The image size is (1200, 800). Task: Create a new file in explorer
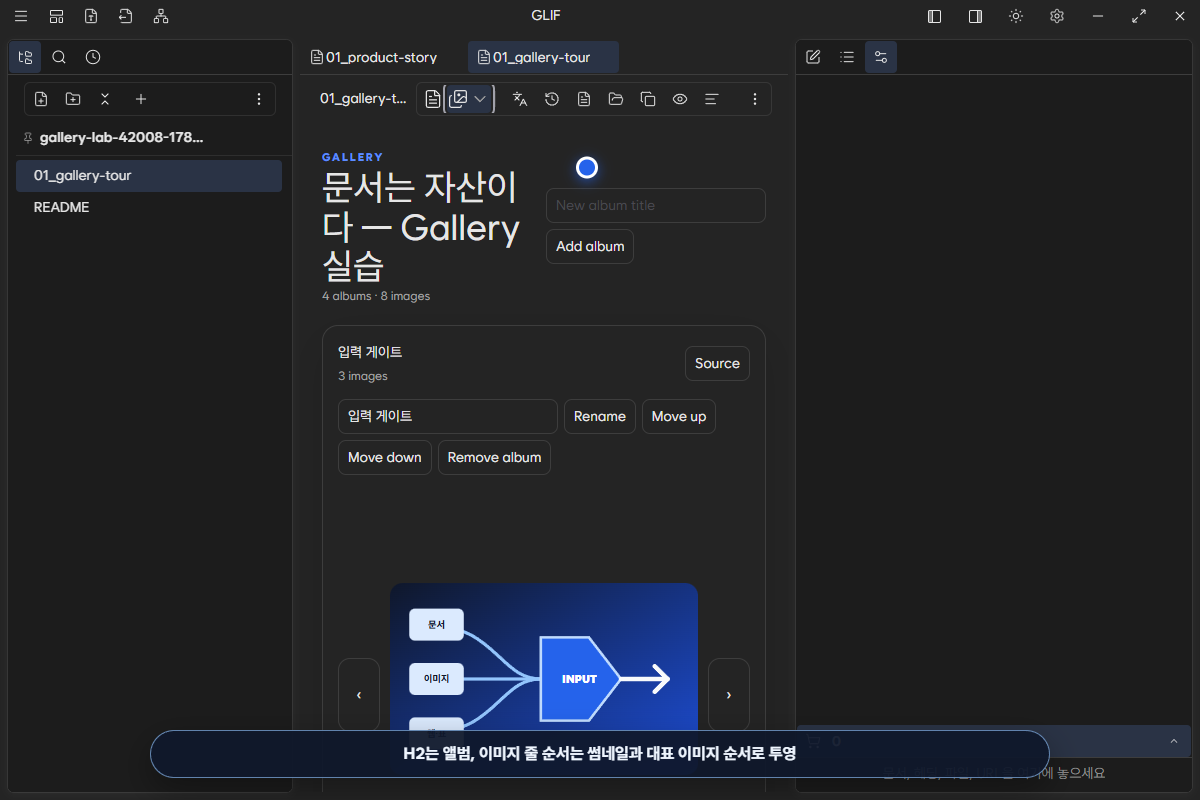[x=41, y=99]
